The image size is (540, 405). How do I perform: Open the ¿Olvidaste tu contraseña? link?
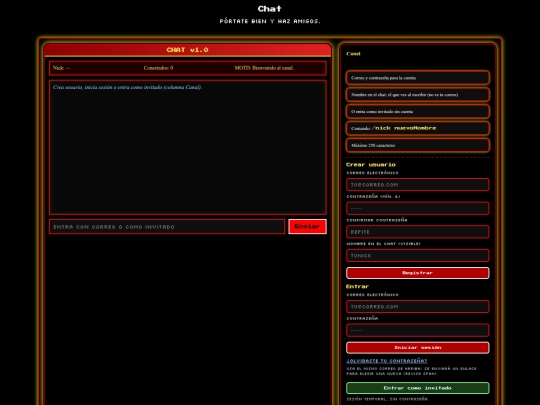click(x=386, y=361)
